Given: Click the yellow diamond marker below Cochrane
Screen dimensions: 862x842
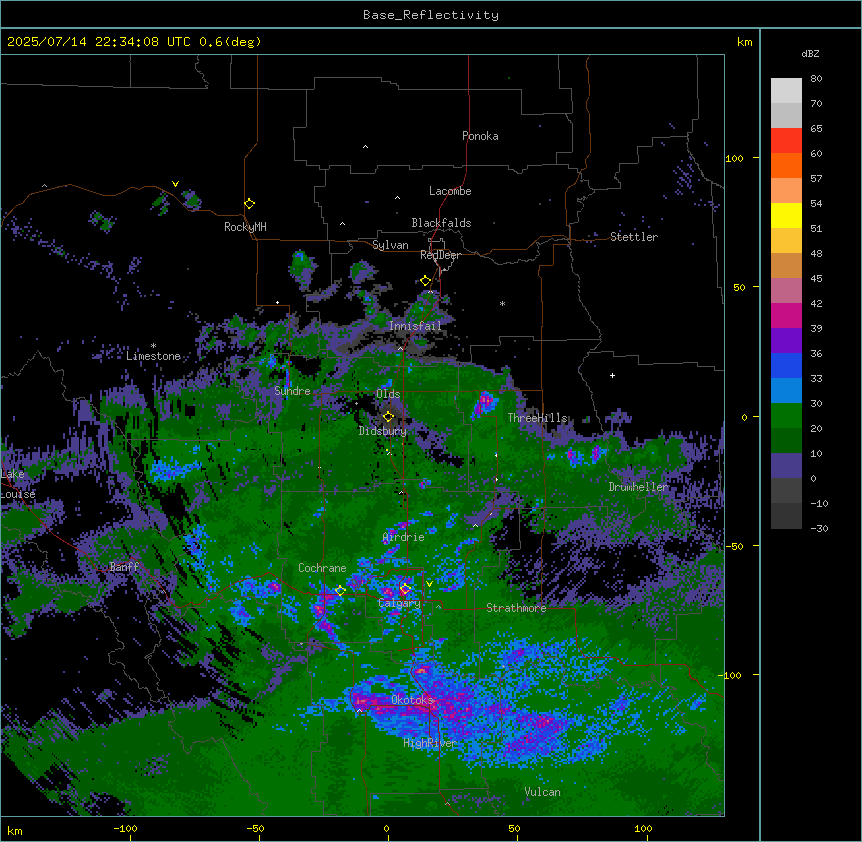Looking at the screenshot, I should pyautogui.click(x=340, y=591).
